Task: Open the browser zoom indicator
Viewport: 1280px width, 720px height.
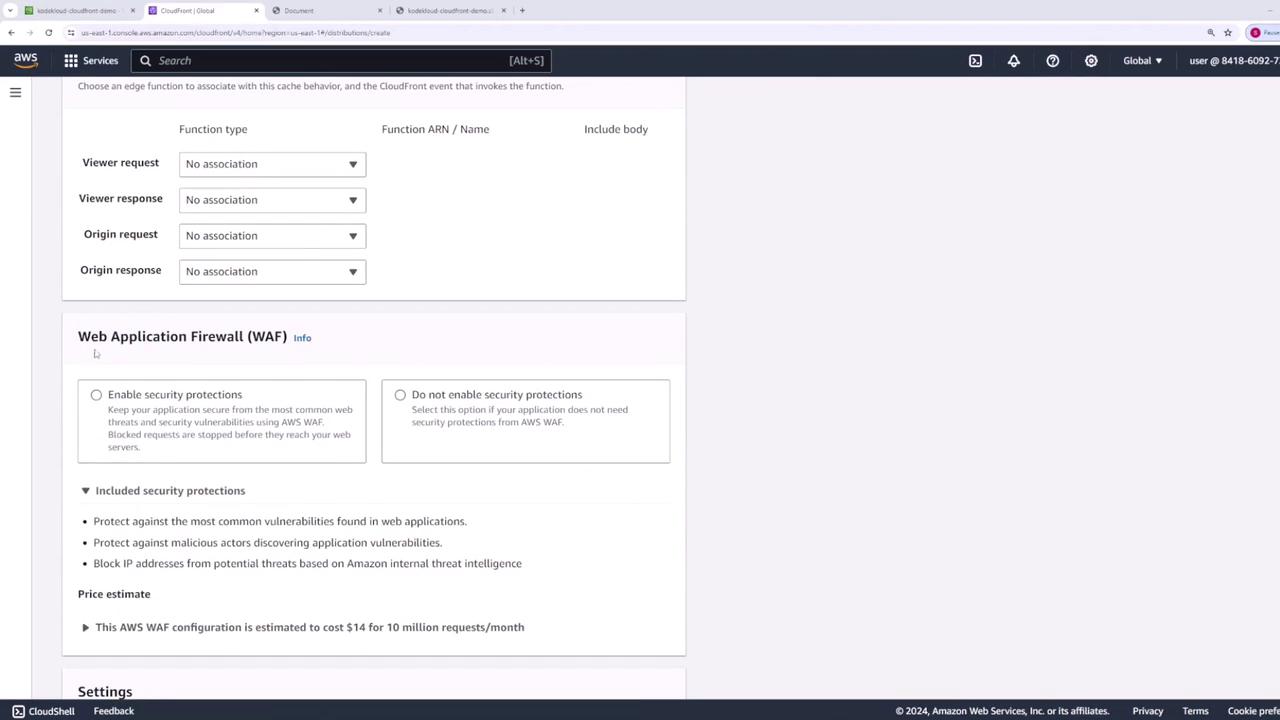Action: click(x=1211, y=33)
